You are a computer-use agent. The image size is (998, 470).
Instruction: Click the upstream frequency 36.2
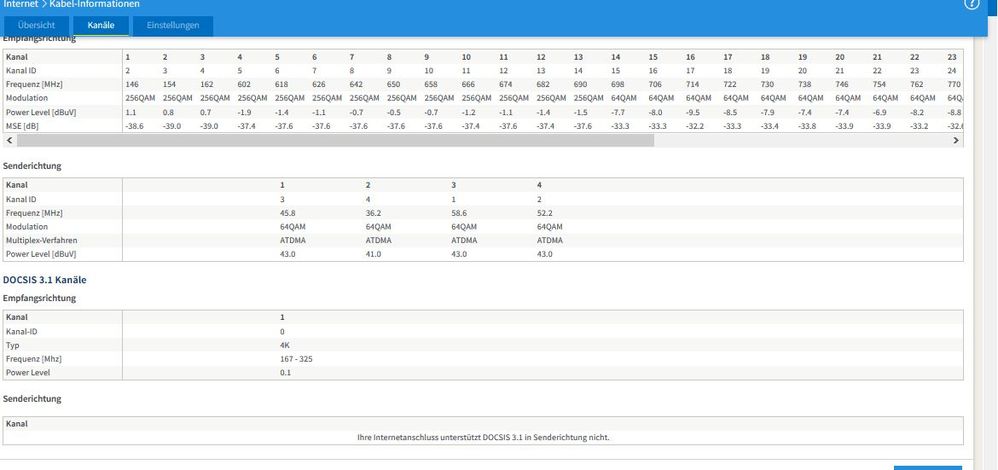tap(373, 213)
